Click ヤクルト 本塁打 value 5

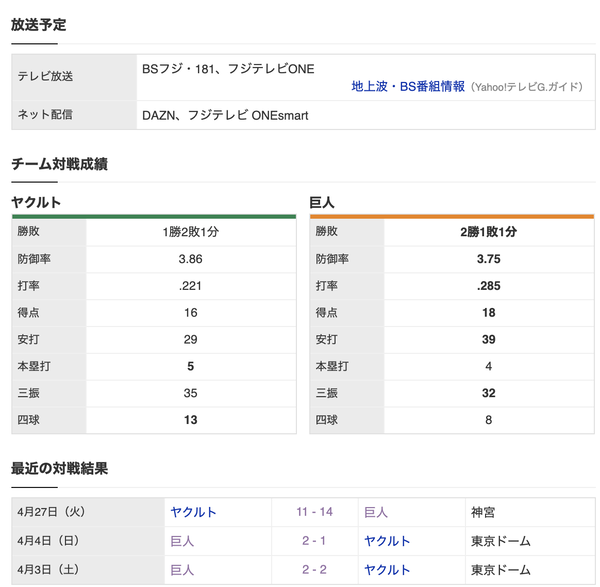coord(191,366)
